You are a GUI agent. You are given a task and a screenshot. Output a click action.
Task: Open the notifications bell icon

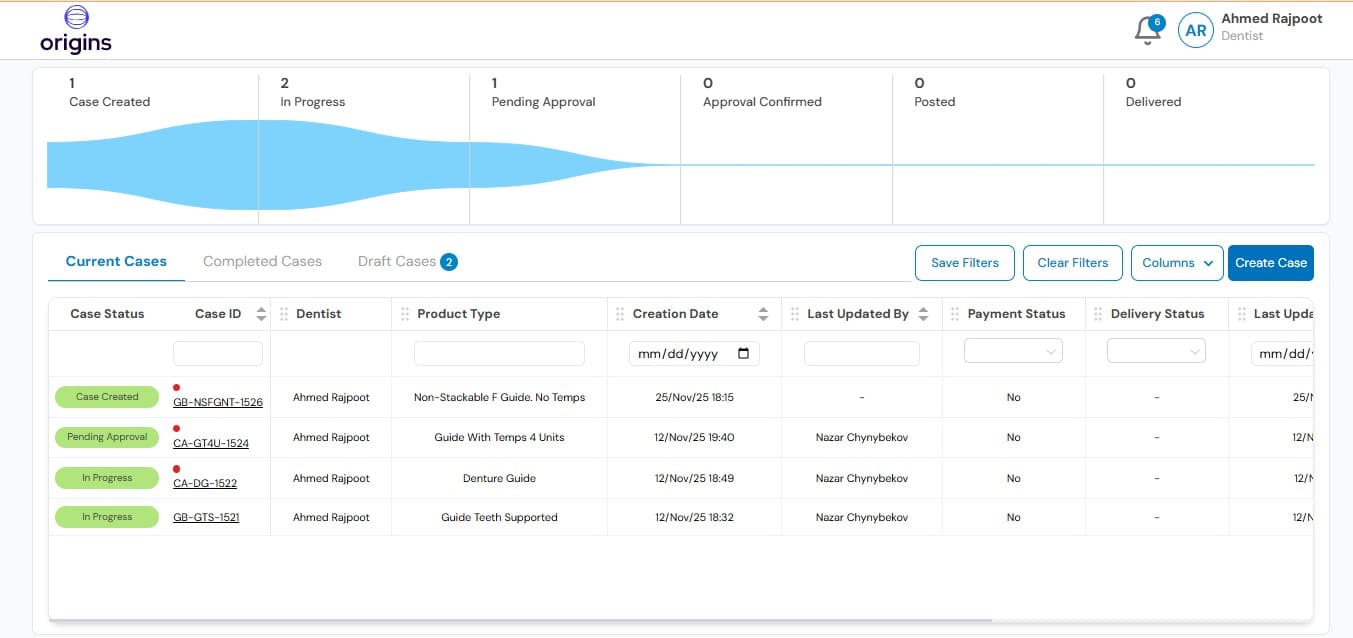tap(1147, 31)
